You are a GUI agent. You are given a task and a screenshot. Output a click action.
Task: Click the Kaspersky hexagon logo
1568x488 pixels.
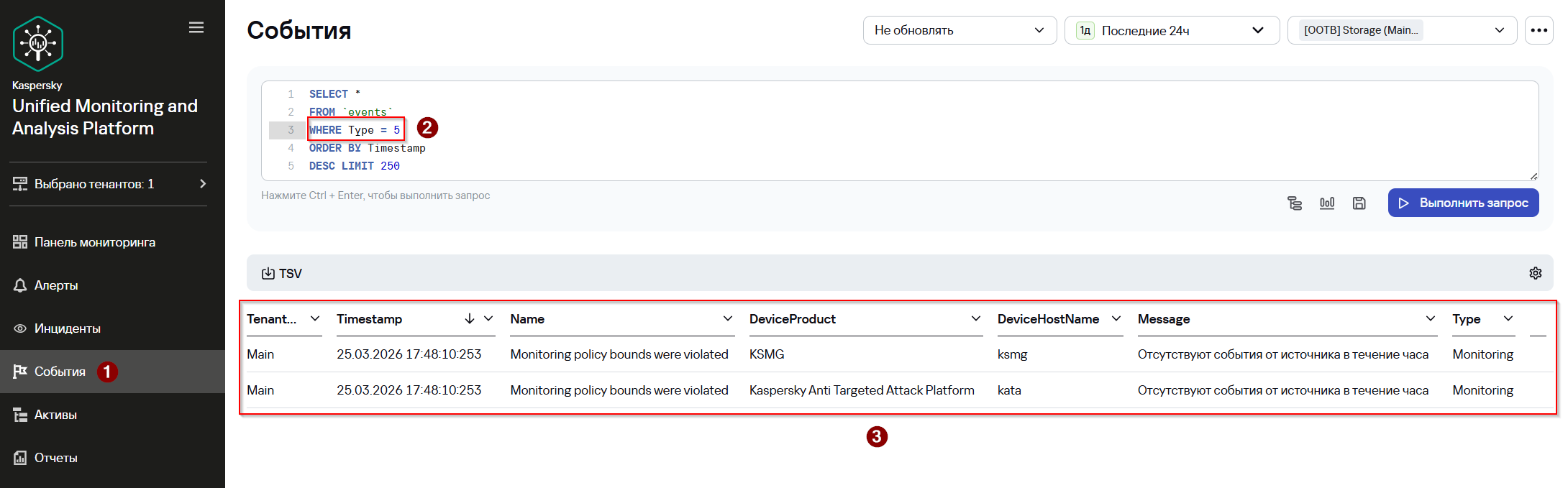tap(38, 44)
